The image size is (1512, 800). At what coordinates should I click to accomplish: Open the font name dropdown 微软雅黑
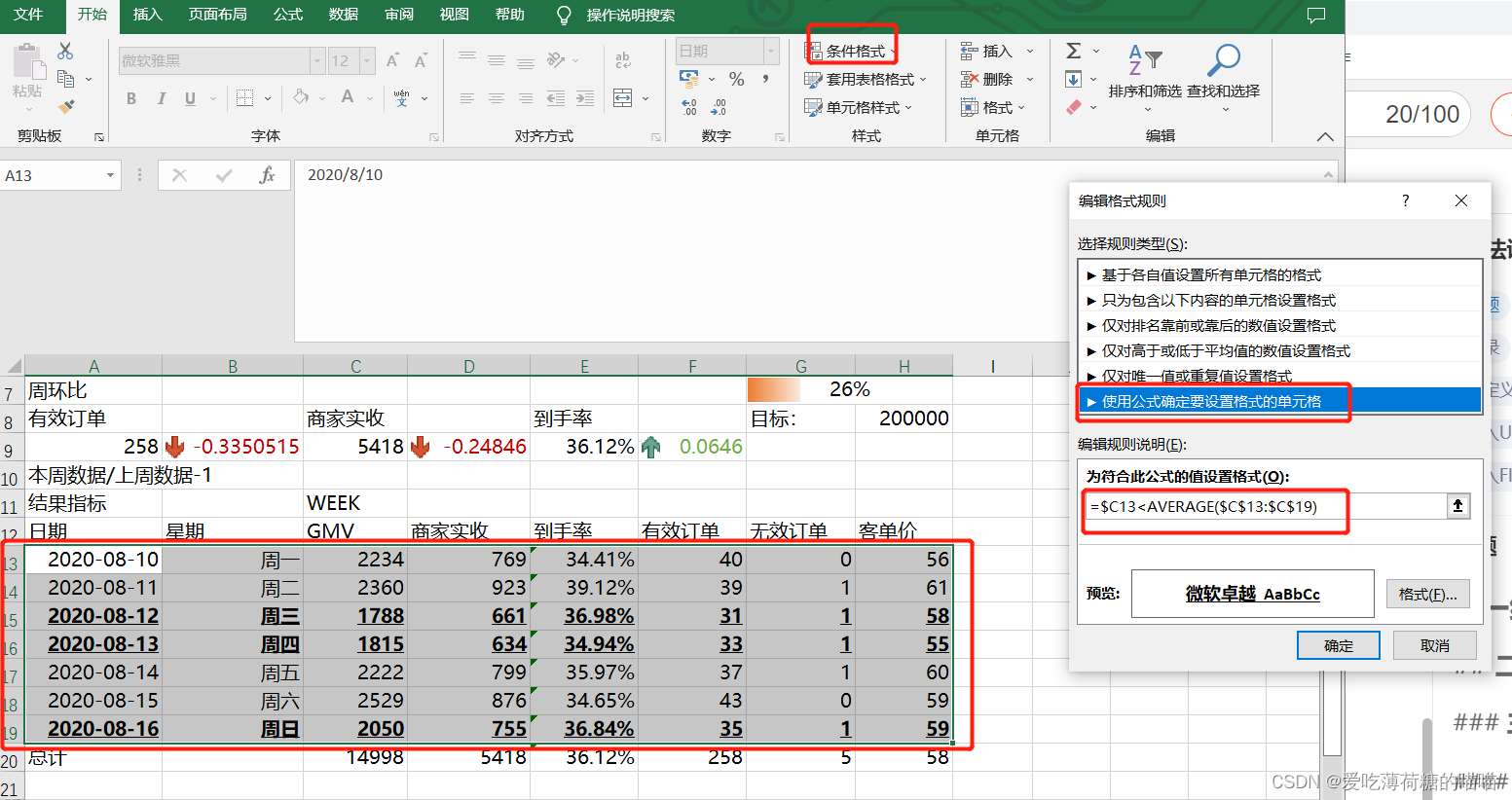tap(317, 61)
